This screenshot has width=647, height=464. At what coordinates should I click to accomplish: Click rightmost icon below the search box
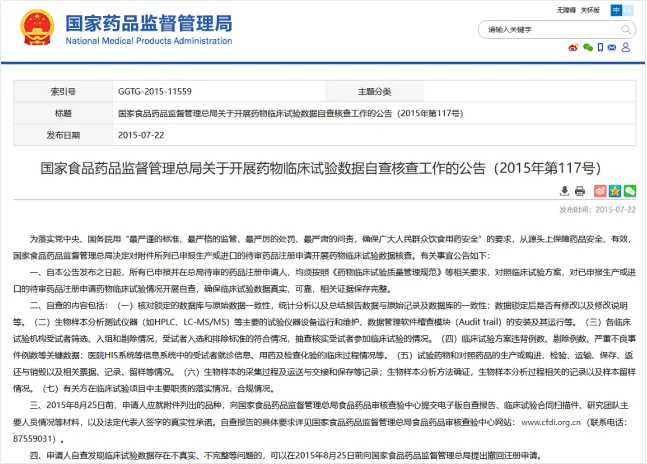point(627,46)
